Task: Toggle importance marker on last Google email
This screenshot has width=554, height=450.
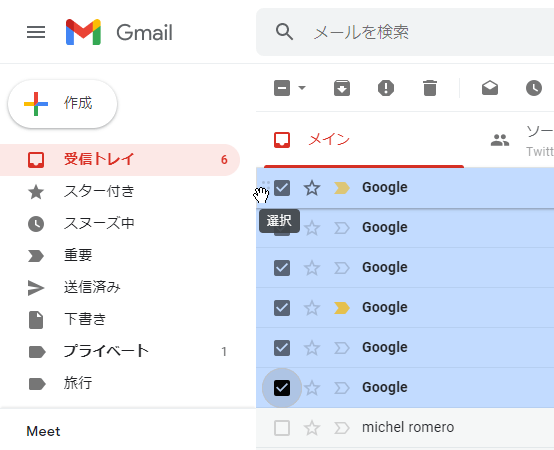Action: [342, 388]
